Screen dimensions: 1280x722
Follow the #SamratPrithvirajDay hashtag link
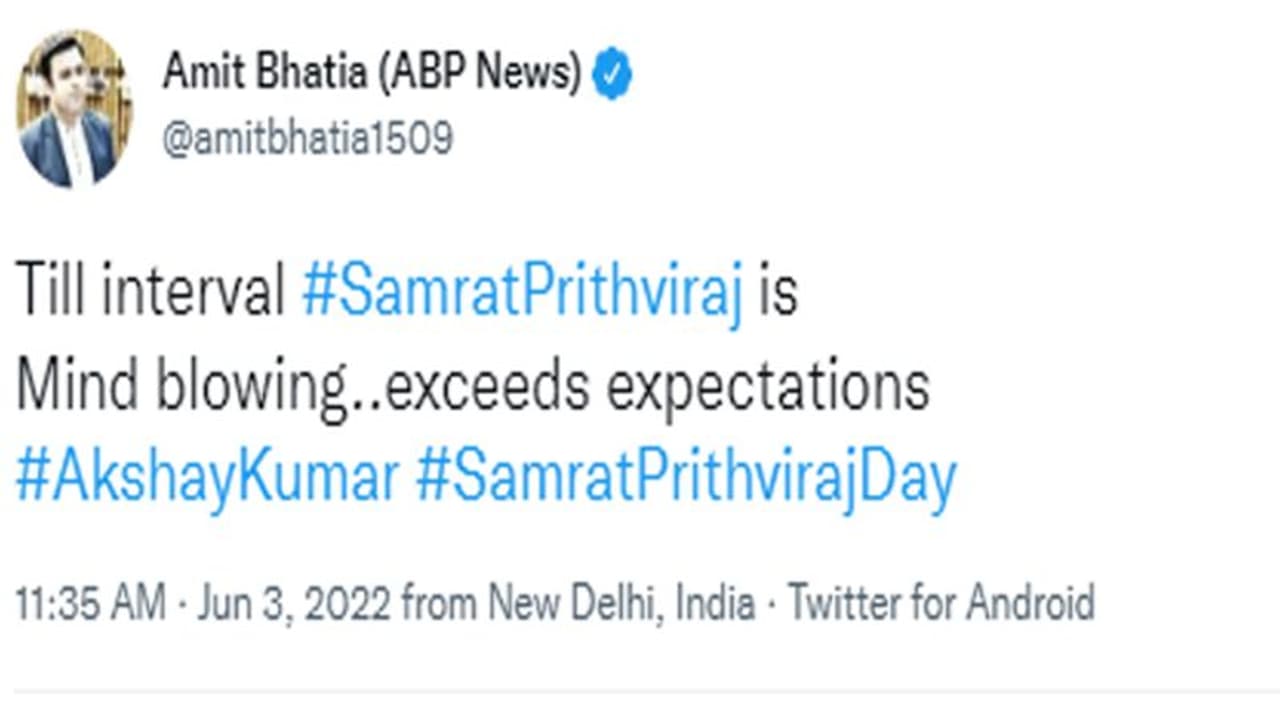tap(686, 480)
